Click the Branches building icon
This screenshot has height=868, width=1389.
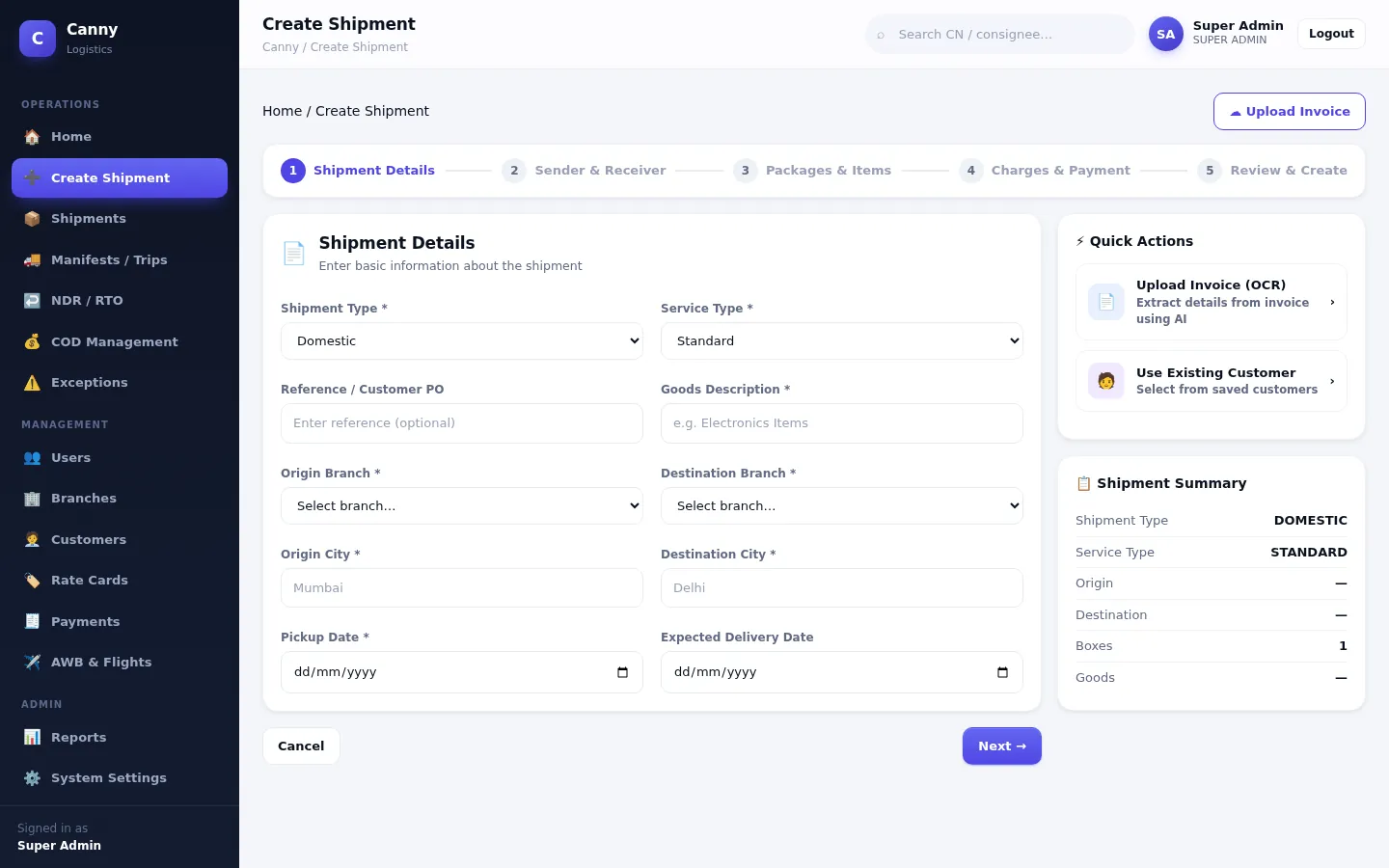[32, 499]
